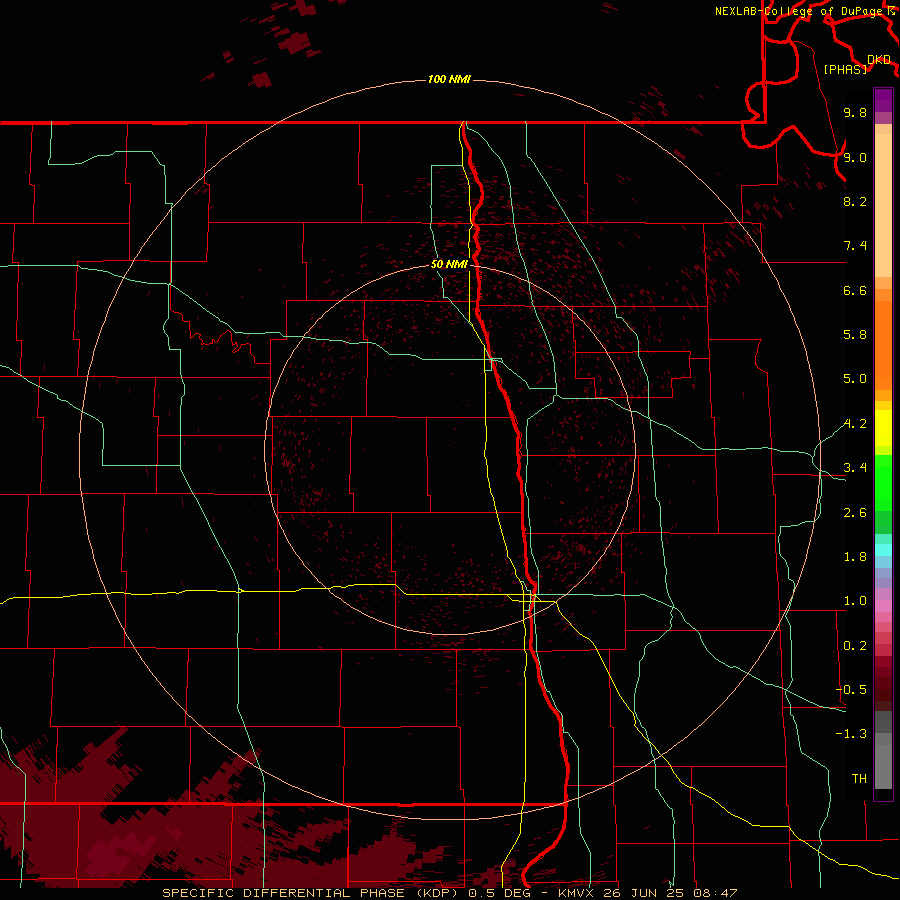Click the 2.6 scale value
The height and width of the screenshot is (900, 900).
[855, 513]
